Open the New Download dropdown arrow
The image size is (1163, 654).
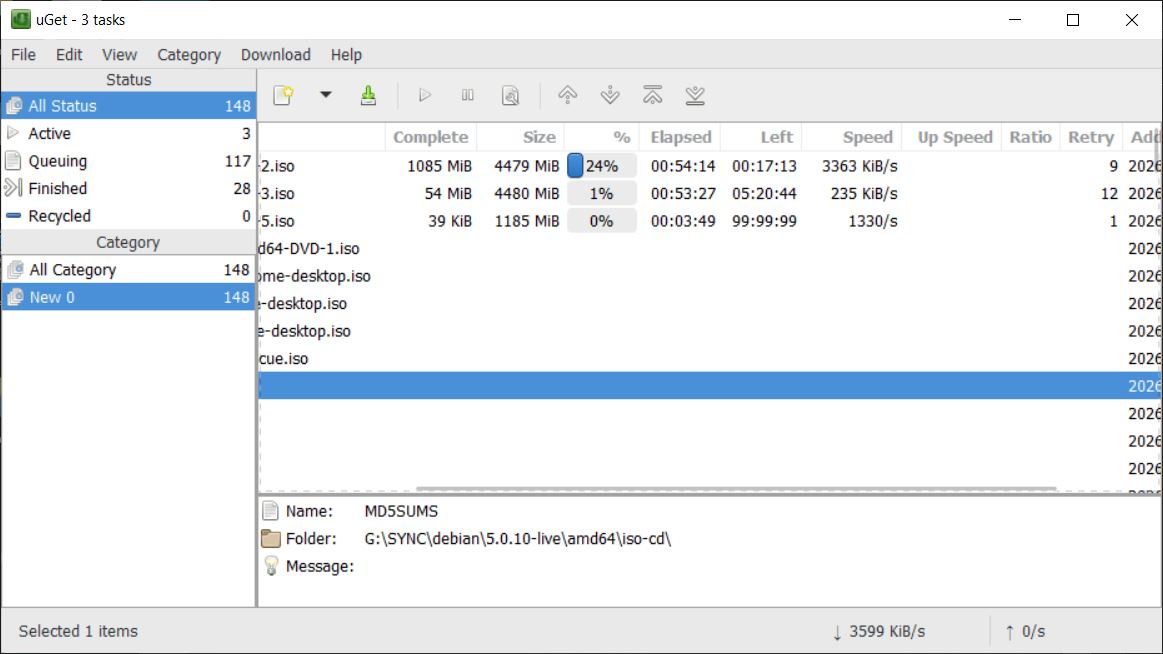(326, 95)
